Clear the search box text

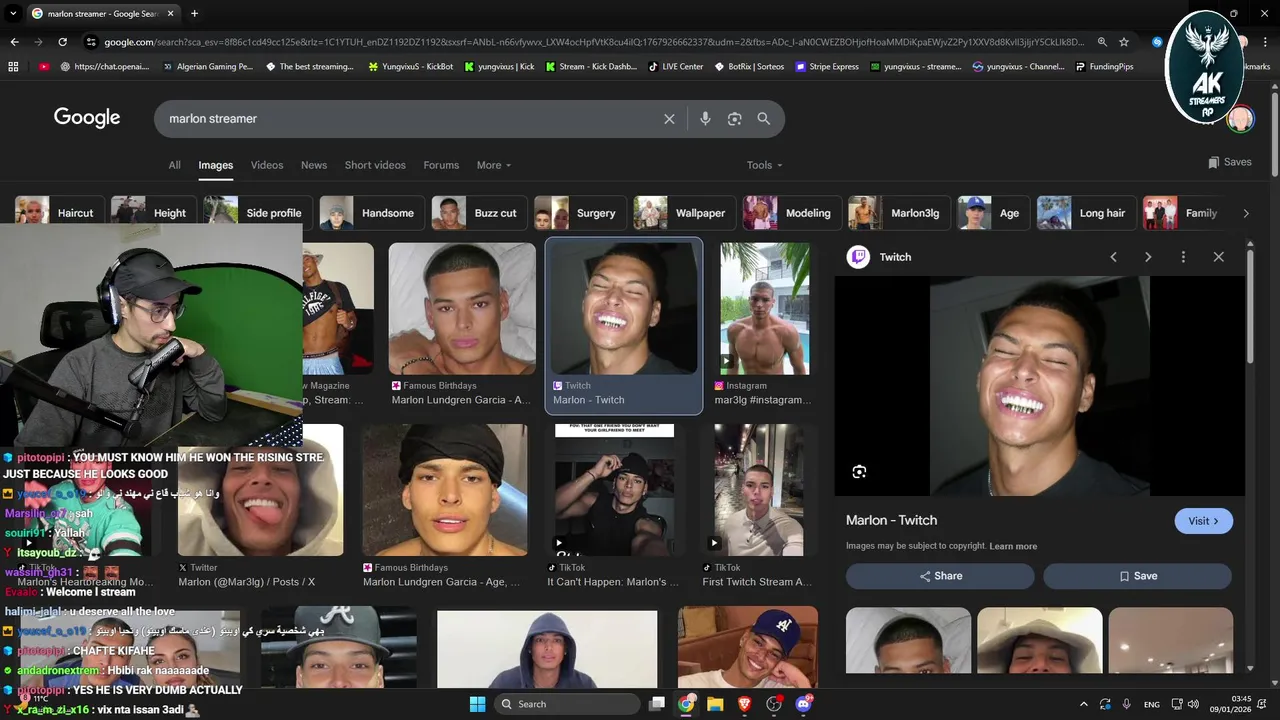pos(669,119)
